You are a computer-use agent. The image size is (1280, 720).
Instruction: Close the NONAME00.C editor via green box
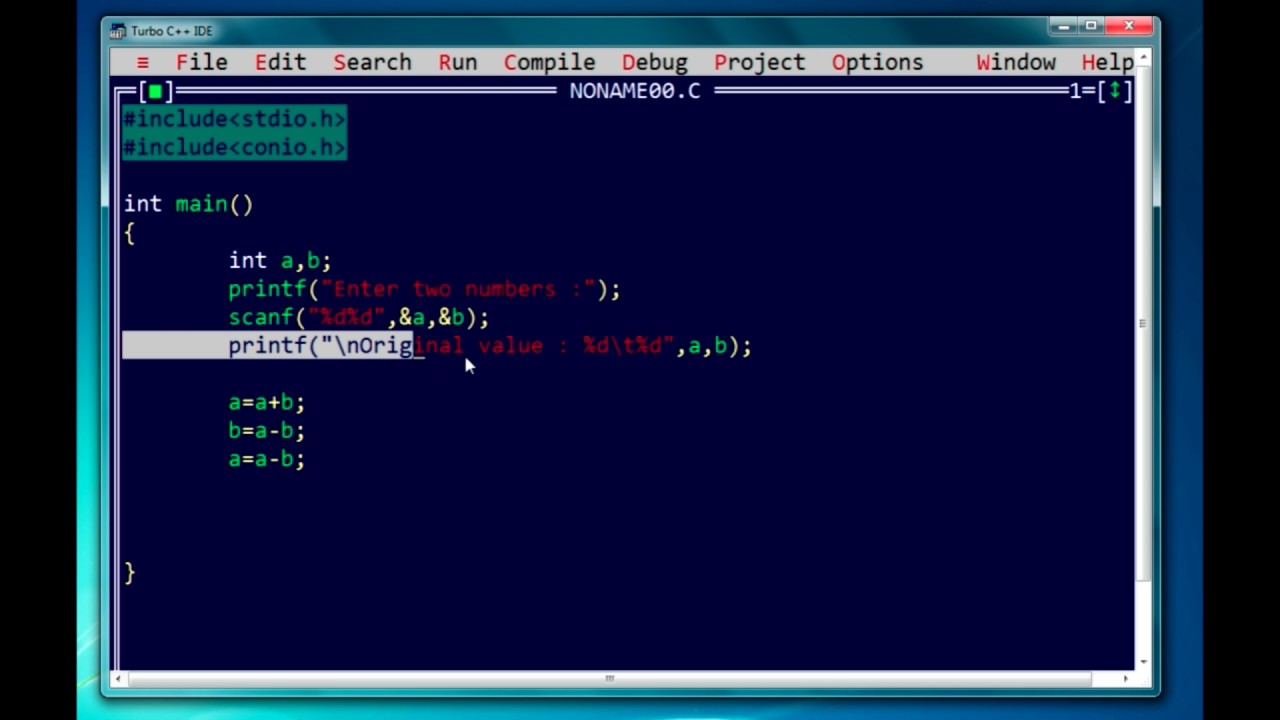pos(155,91)
